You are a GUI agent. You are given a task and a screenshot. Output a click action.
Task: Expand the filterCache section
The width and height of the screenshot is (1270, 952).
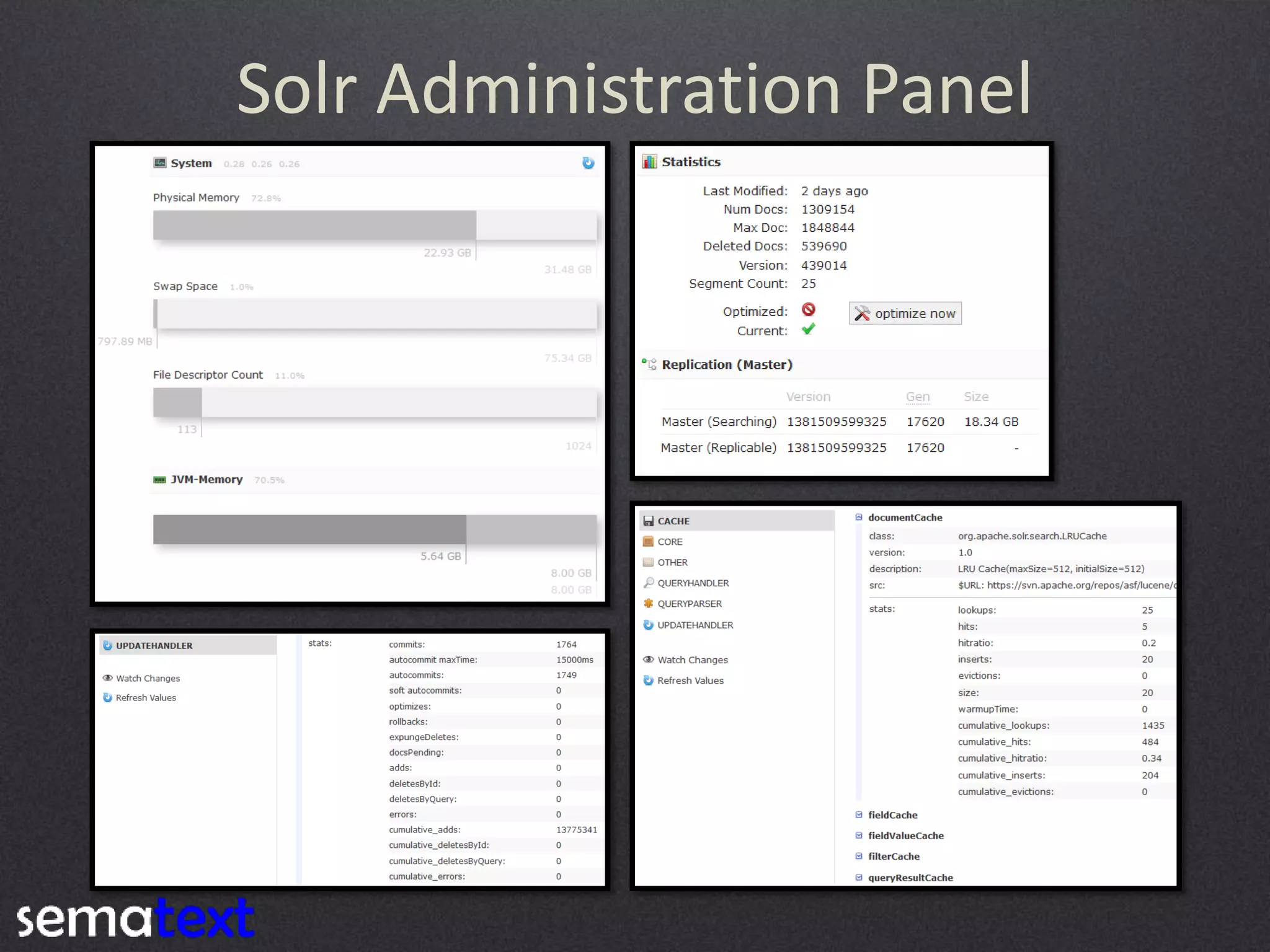(x=859, y=856)
